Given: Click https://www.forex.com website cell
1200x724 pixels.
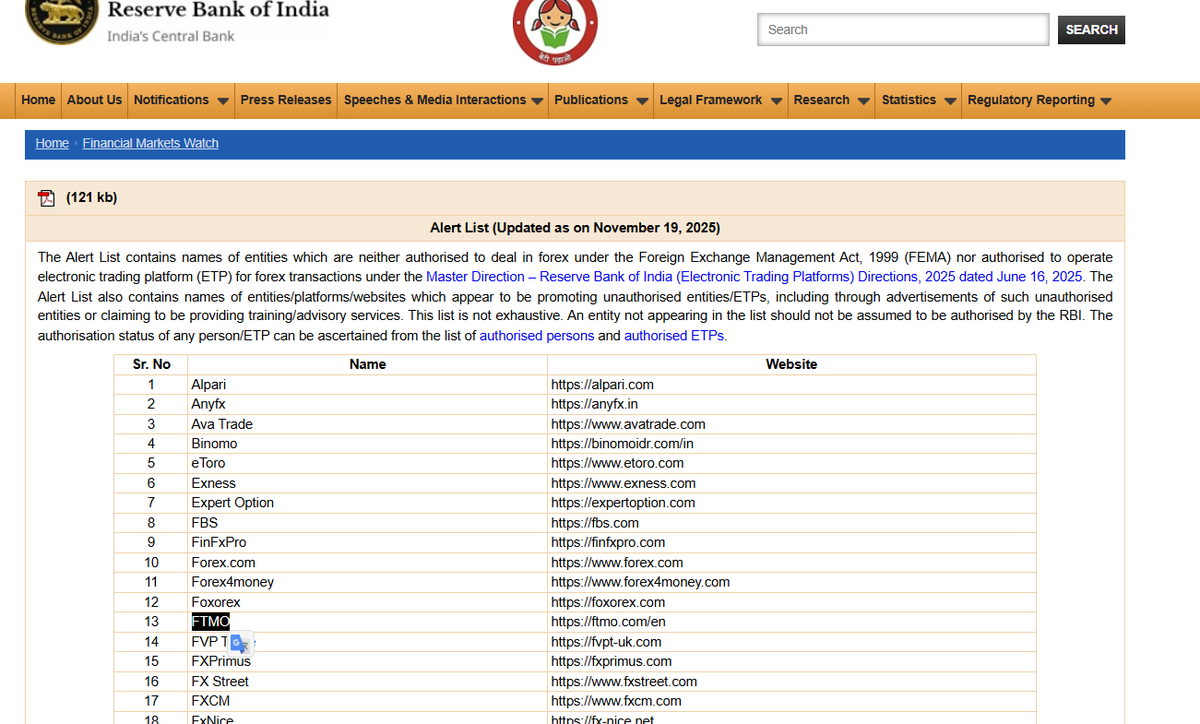Looking at the screenshot, I should (x=791, y=562).
